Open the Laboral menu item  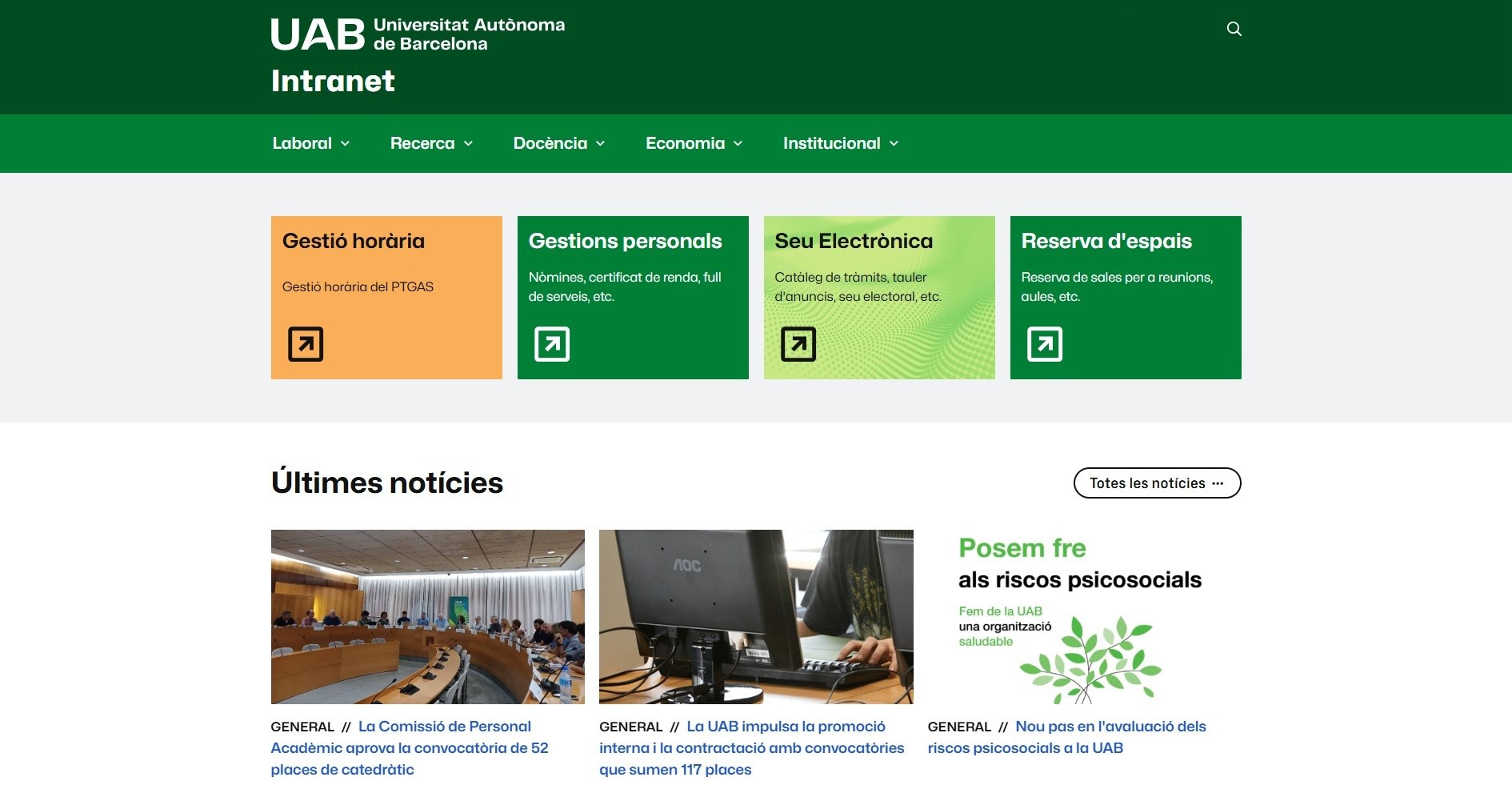coord(302,143)
